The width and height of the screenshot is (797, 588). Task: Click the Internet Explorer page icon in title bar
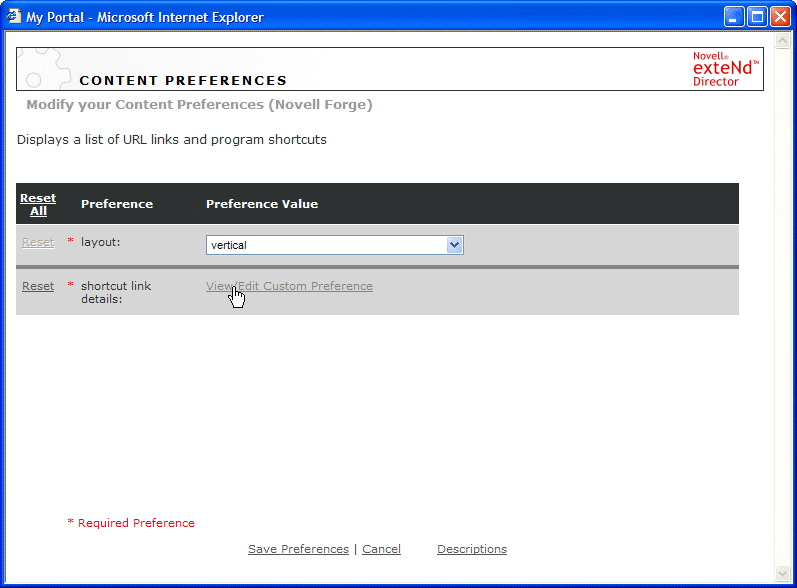coord(14,17)
